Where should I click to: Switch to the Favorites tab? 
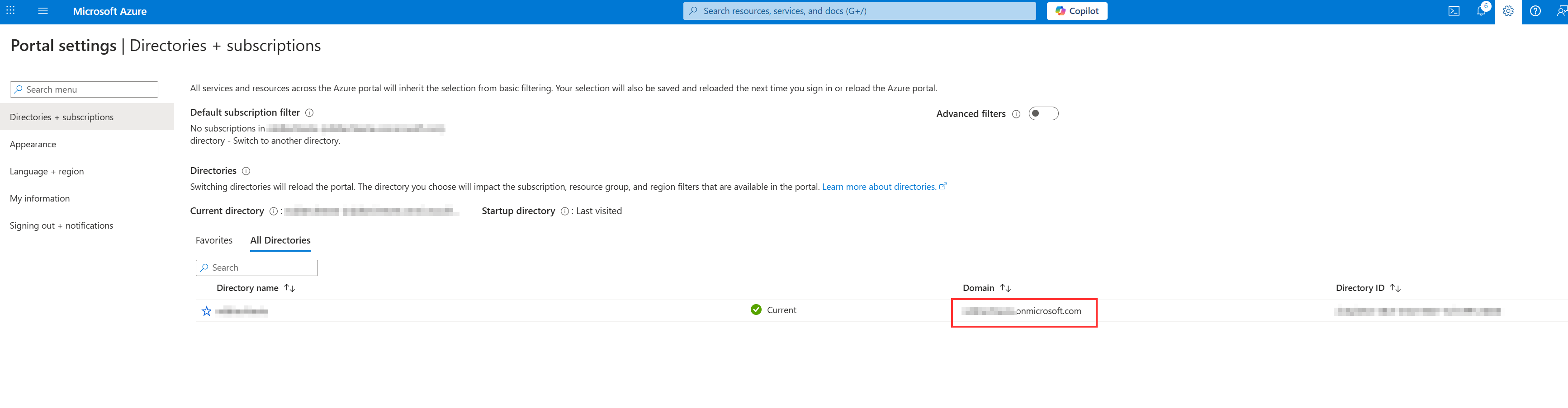[213, 241]
